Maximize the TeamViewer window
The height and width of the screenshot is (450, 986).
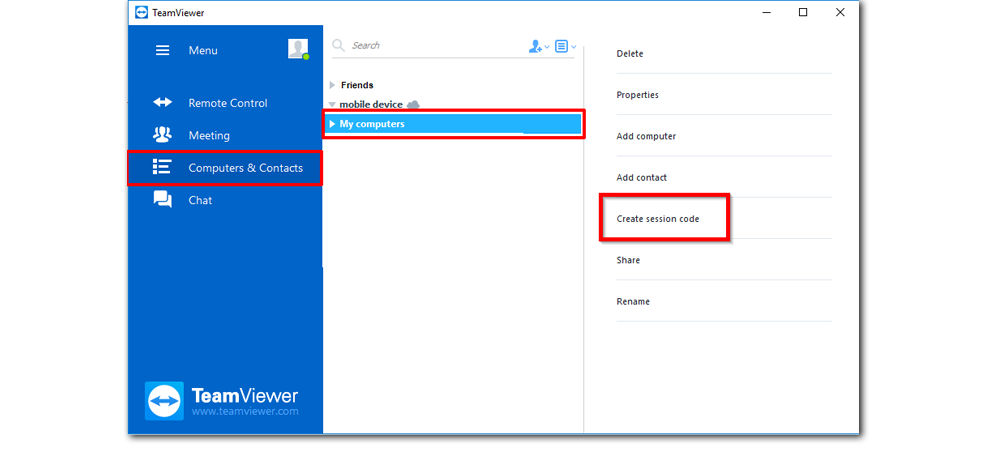point(803,13)
